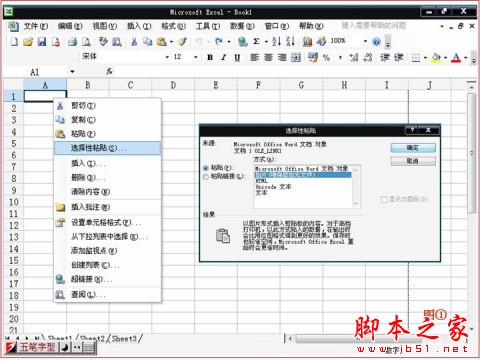Open the zoom 100% dropdown
This screenshot has height=360, width=480.
[365, 41]
